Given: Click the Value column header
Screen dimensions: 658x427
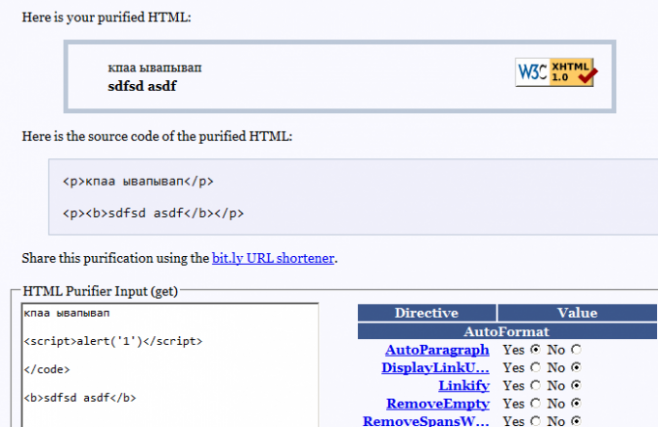Looking at the screenshot, I should [577, 313].
